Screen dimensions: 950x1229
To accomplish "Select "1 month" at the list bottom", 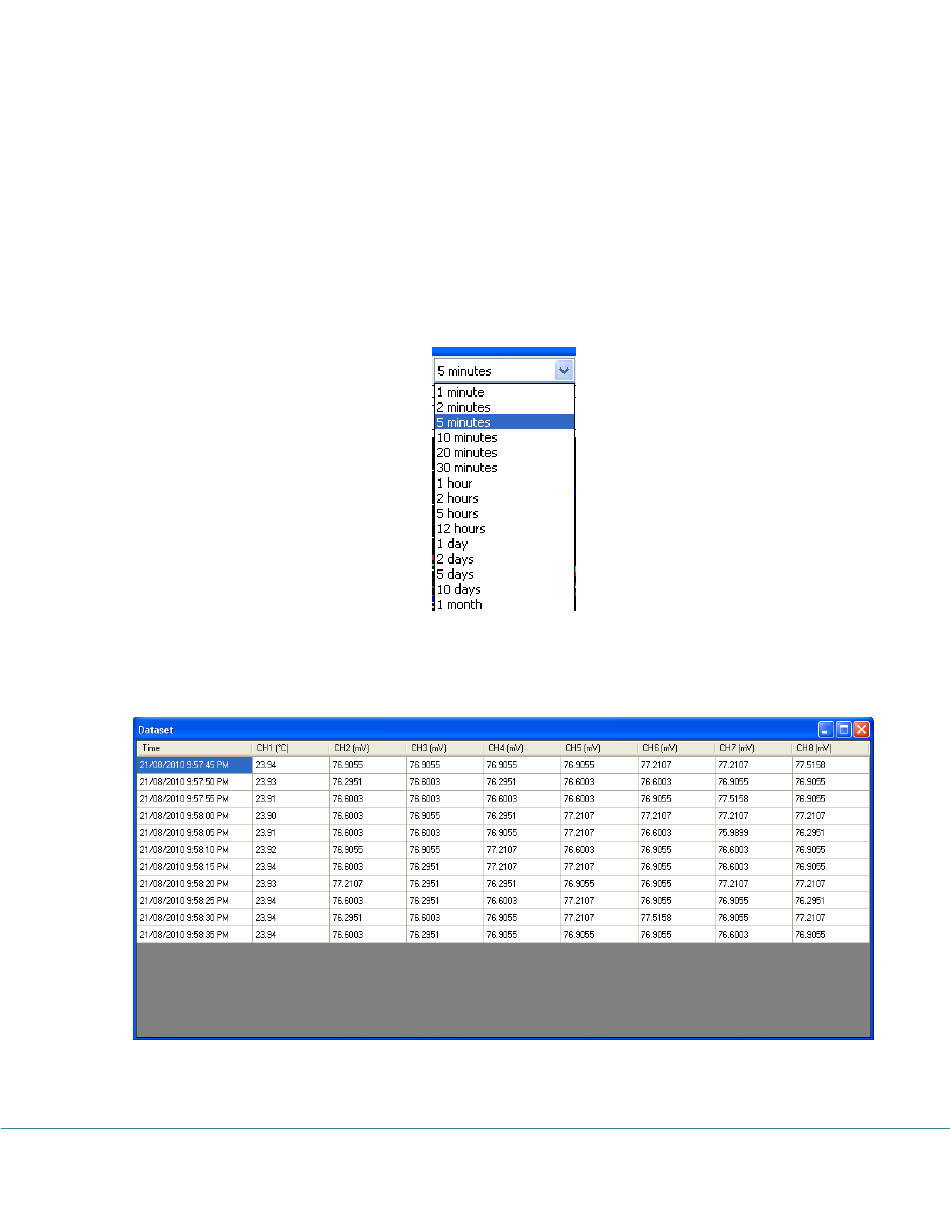I will 504,604.
